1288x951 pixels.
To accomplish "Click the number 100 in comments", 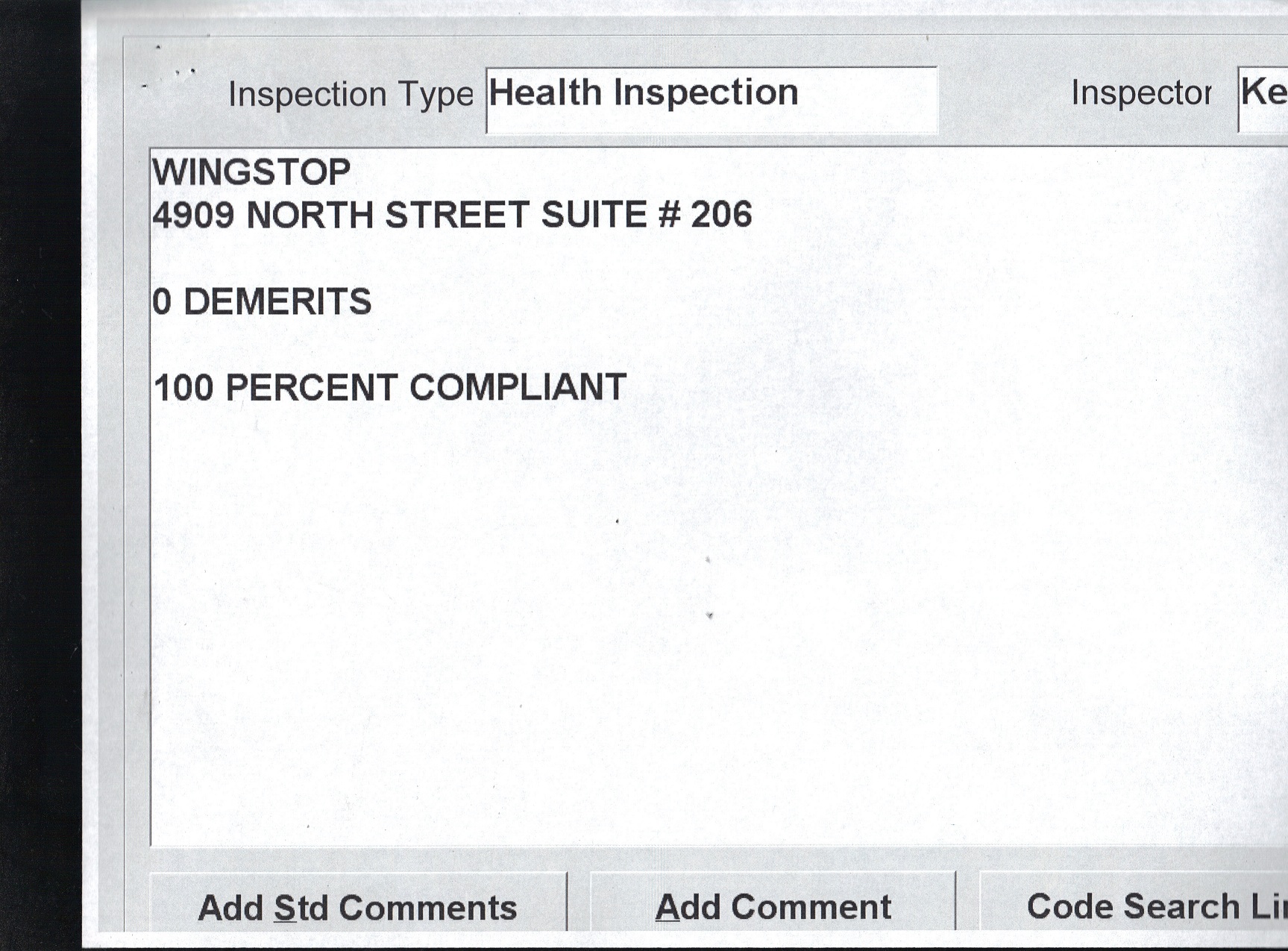I will tap(183, 388).
